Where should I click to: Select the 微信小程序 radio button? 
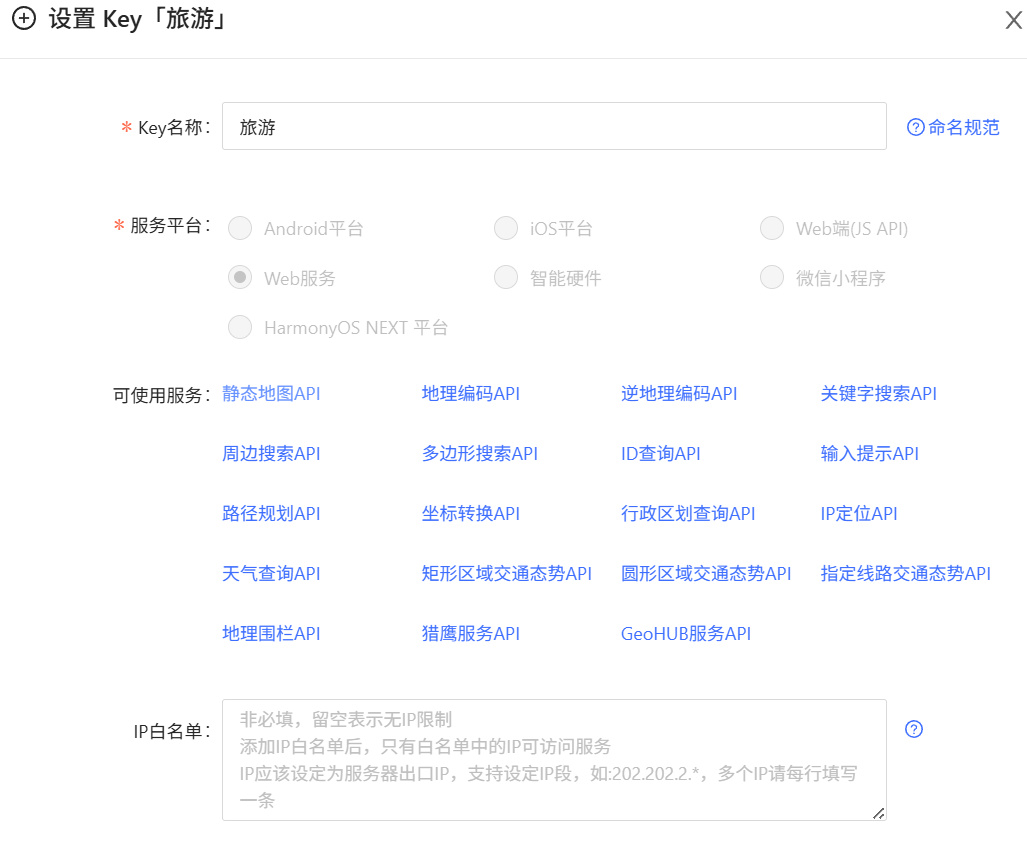[x=772, y=278]
